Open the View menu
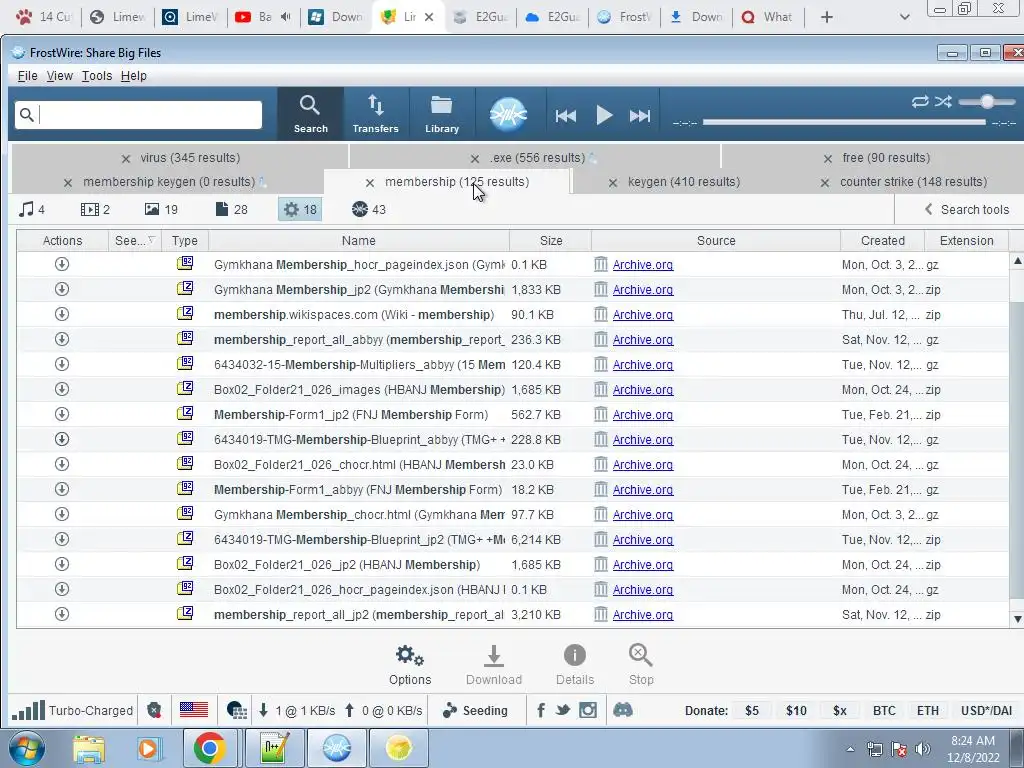1024x768 pixels. (x=59, y=76)
